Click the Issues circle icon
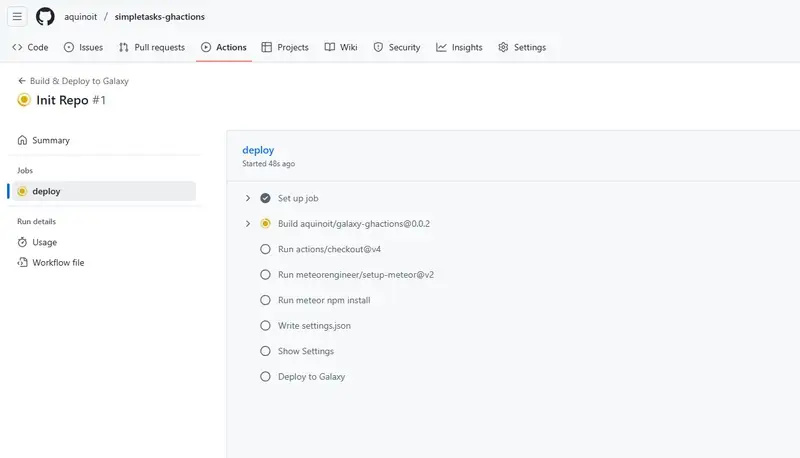800x458 pixels. pyautogui.click(x=69, y=47)
